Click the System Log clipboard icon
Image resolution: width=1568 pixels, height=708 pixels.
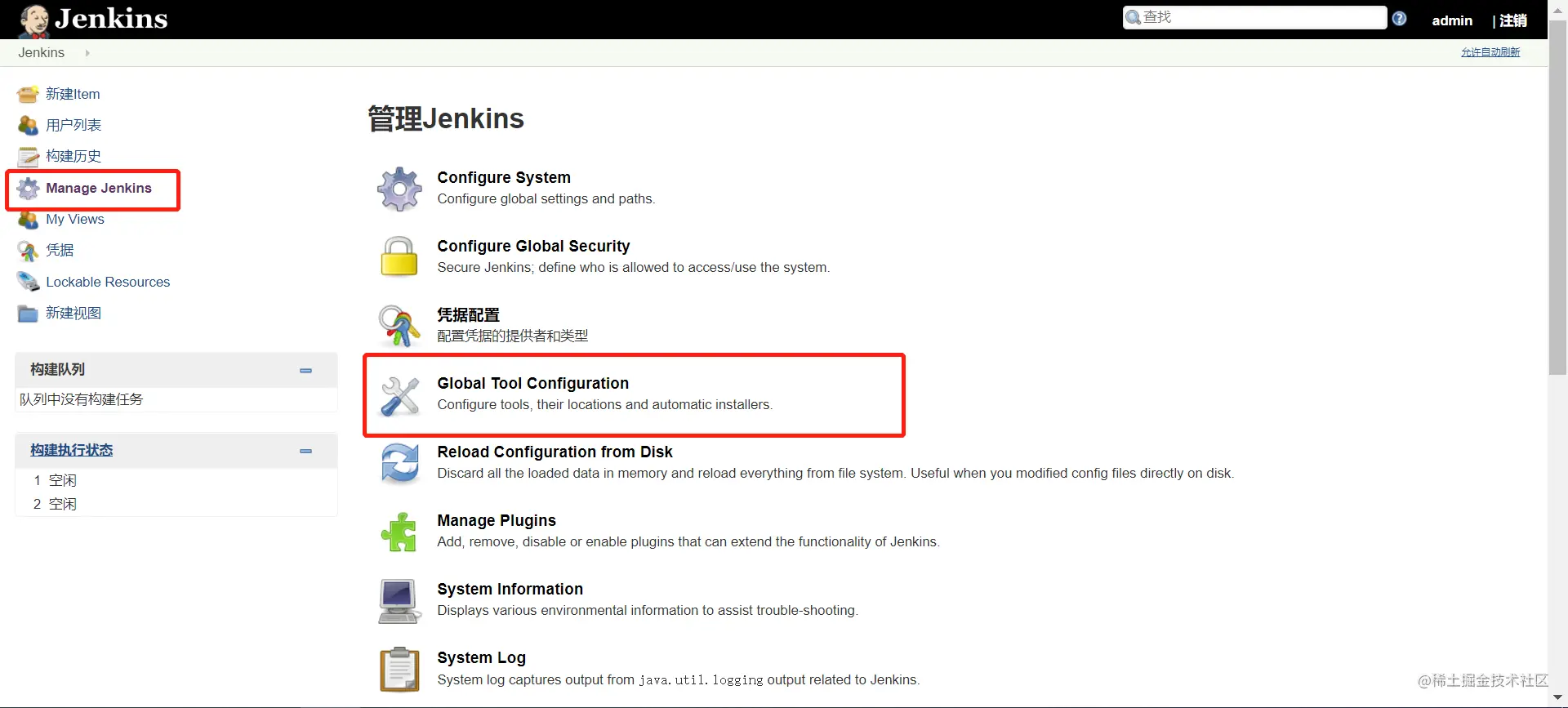pos(399,670)
